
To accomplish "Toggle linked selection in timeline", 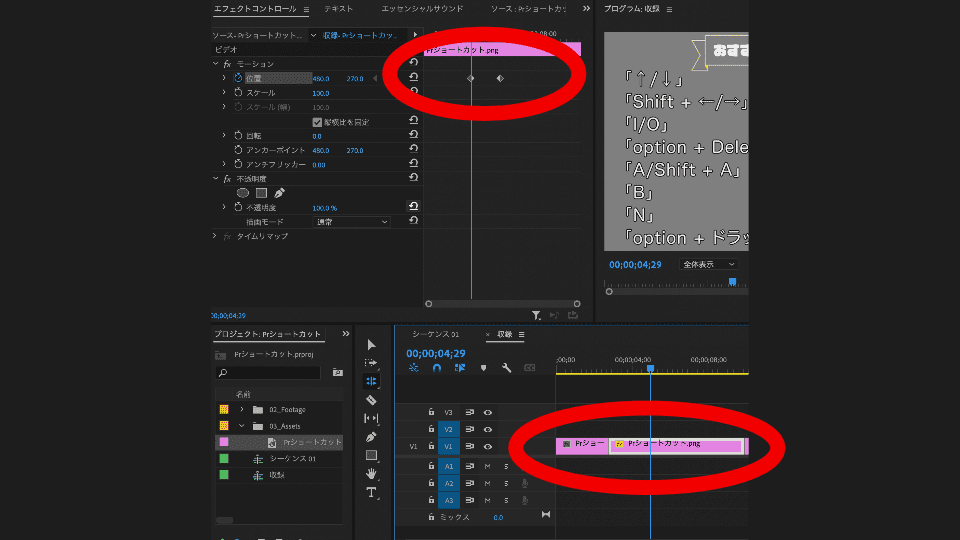I will (460, 367).
